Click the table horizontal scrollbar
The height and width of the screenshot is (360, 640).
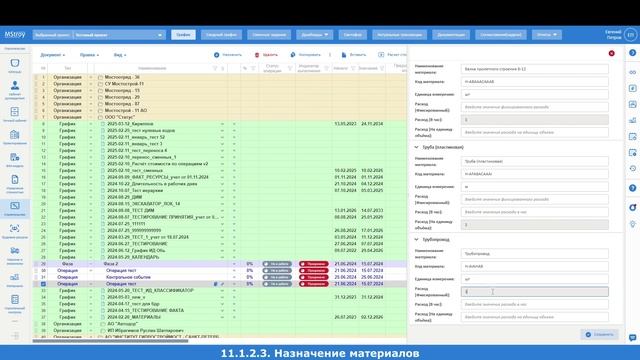(110, 341)
